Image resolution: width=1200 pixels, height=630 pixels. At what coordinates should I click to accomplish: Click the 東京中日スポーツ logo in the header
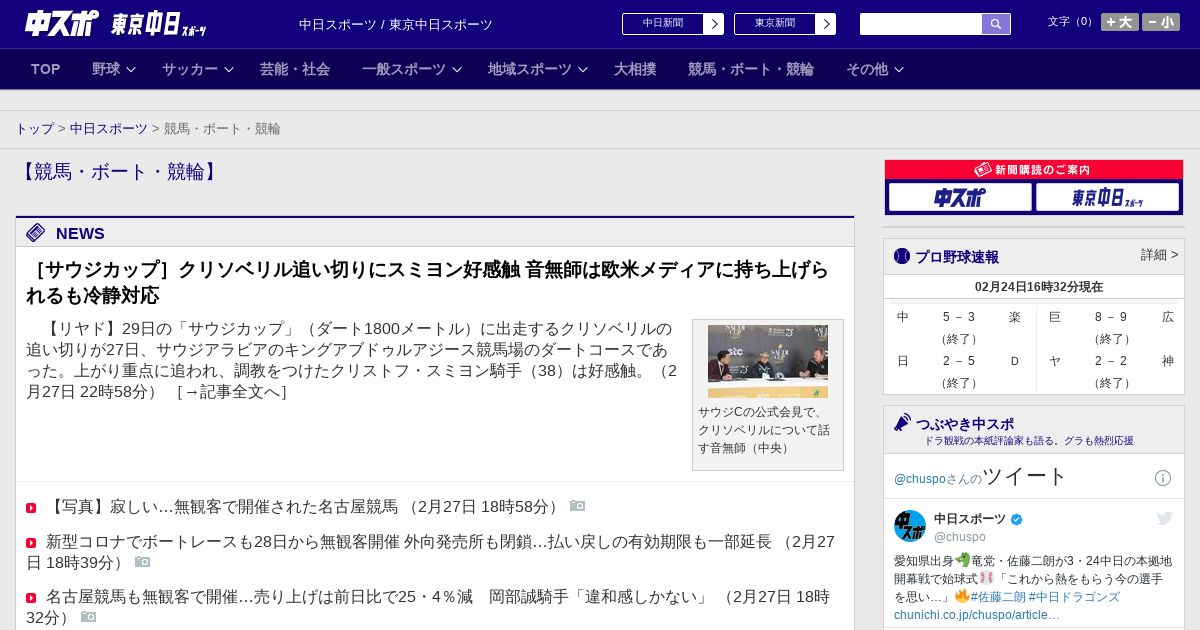158,24
